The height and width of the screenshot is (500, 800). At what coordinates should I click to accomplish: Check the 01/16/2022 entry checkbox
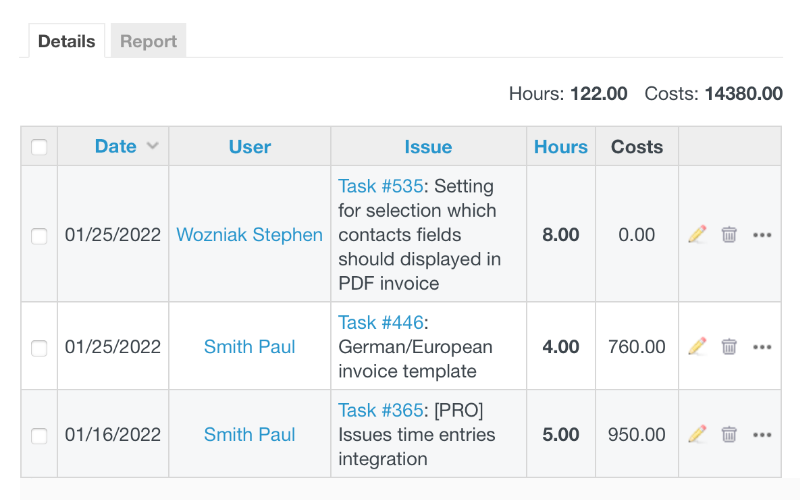pos(39,436)
